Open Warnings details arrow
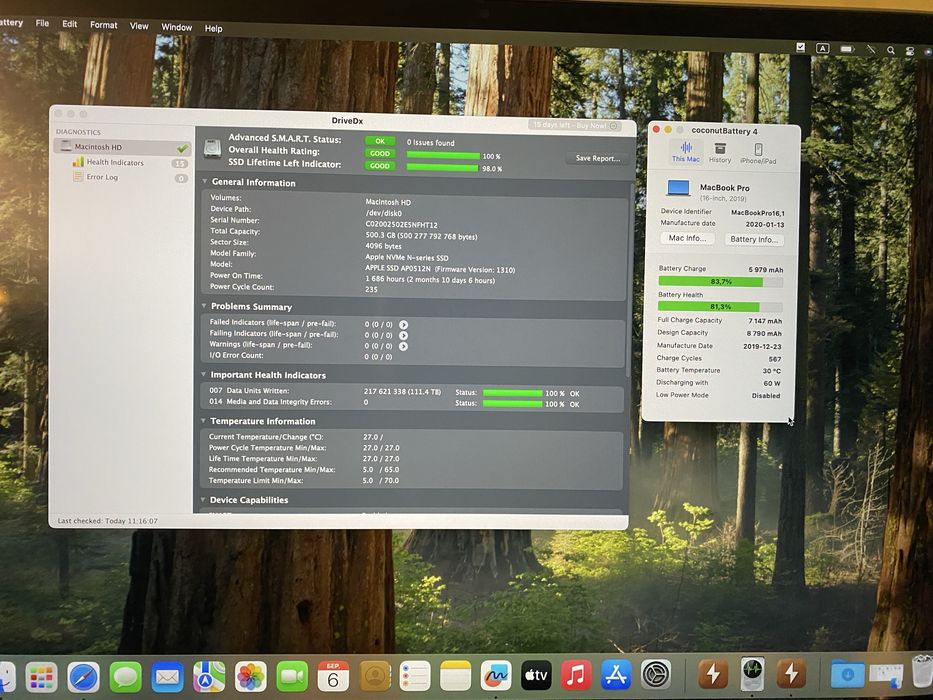This screenshot has height=700, width=933. (x=403, y=346)
